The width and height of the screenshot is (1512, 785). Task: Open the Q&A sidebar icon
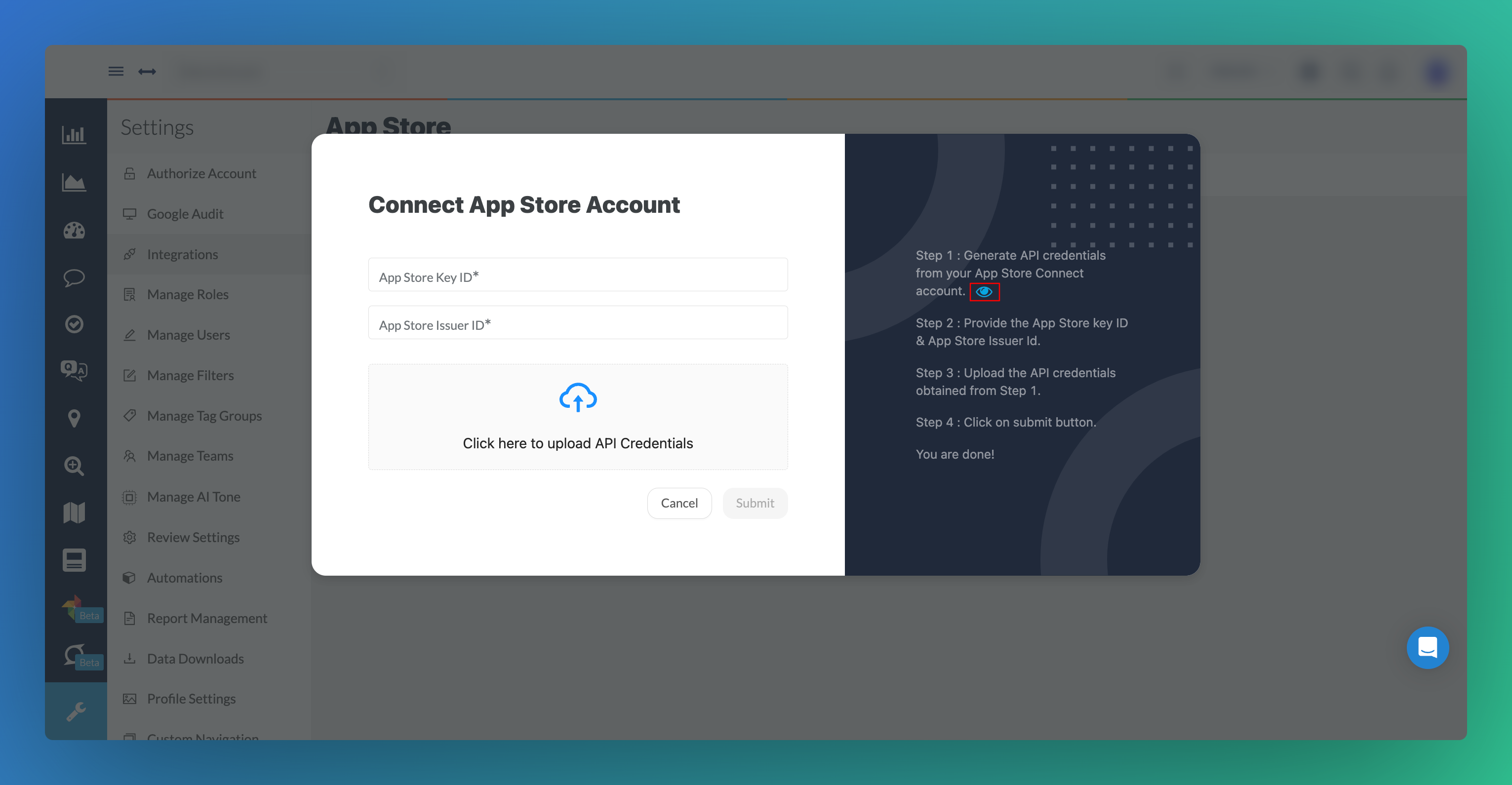[x=74, y=371]
